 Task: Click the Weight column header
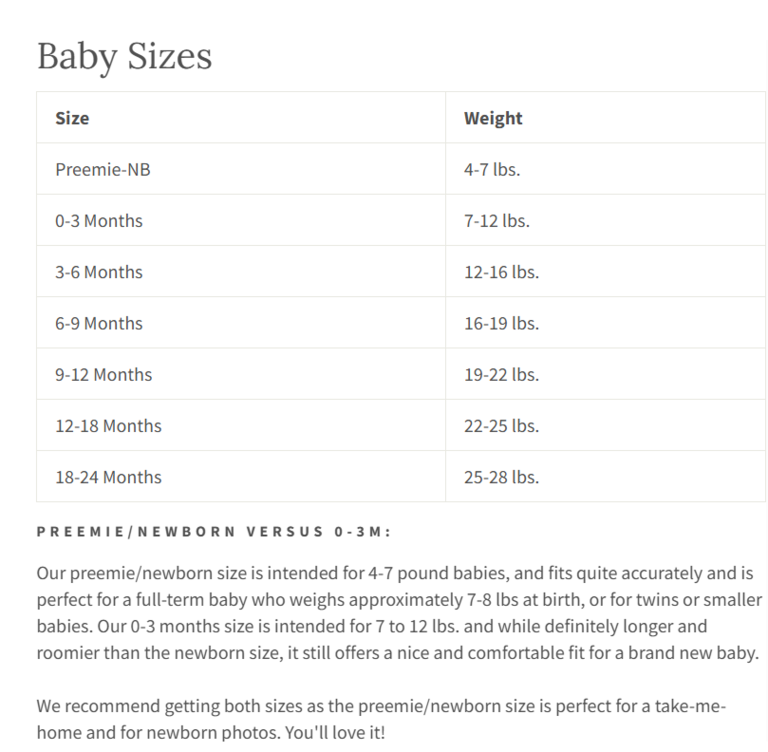click(x=493, y=118)
